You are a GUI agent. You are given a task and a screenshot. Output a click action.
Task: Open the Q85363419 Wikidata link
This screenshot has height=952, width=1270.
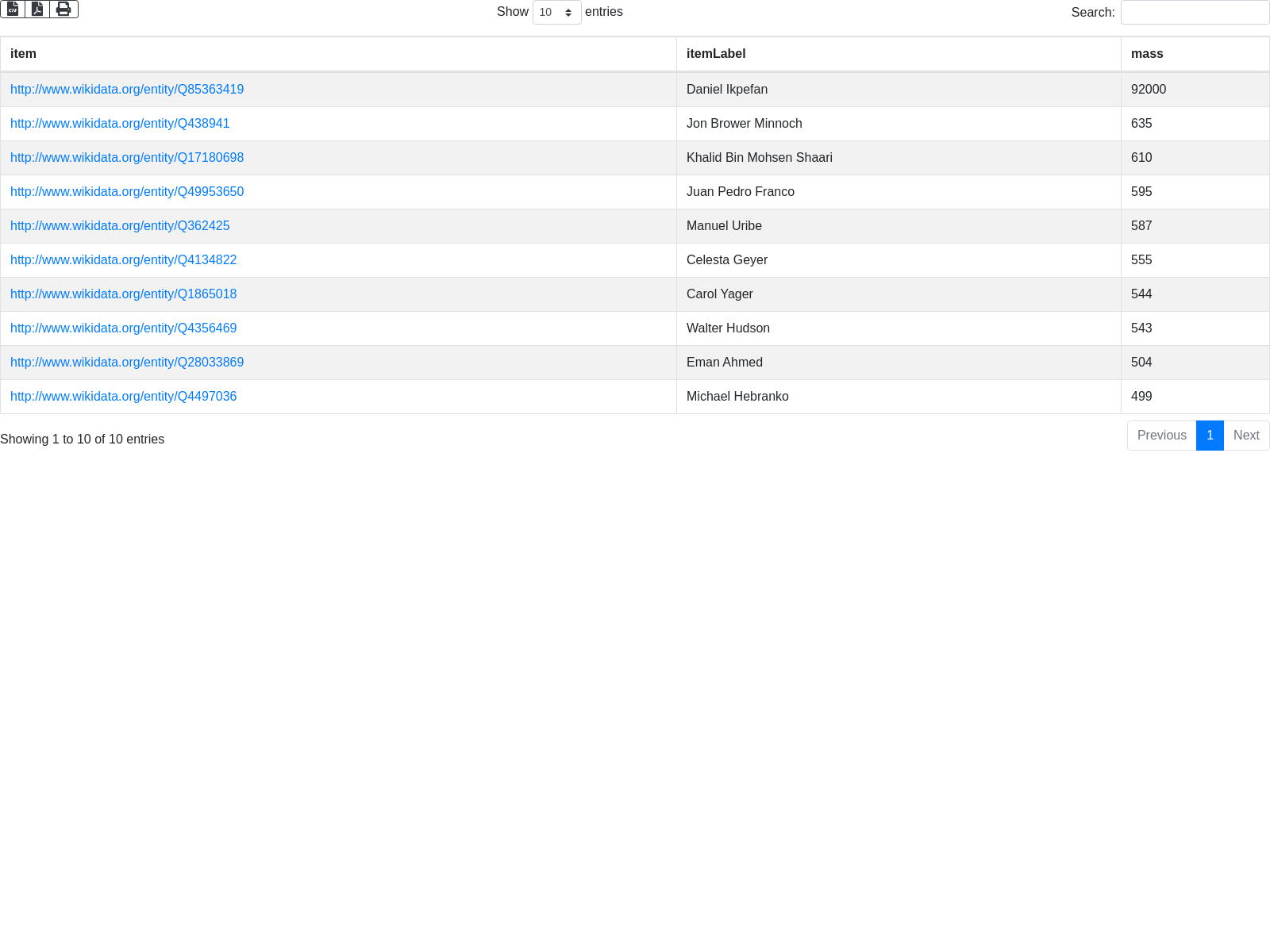(127, 90)
